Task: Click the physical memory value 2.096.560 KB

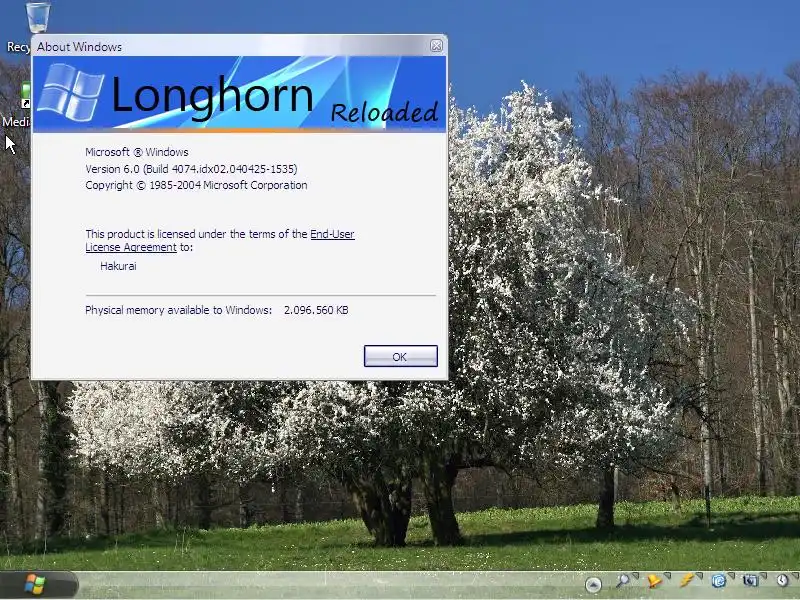Action: (x=316, y=310)
